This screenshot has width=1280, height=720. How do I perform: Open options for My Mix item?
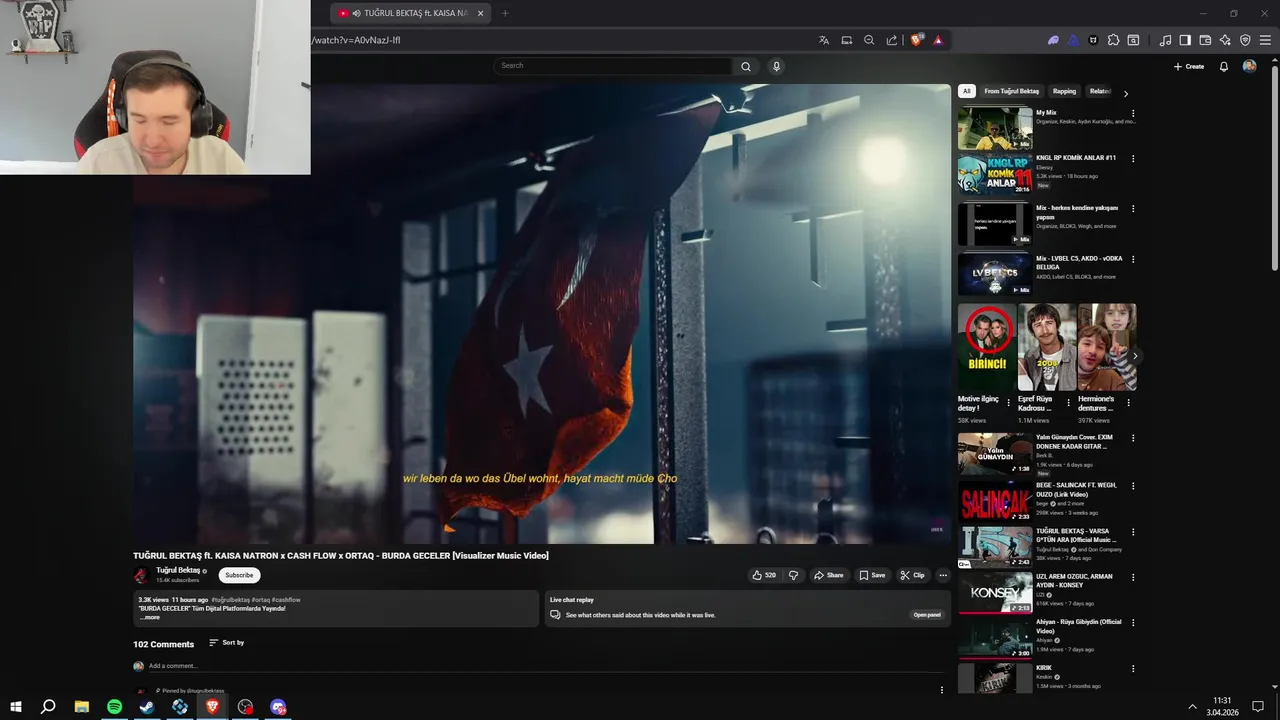[x=1133, y=113]
